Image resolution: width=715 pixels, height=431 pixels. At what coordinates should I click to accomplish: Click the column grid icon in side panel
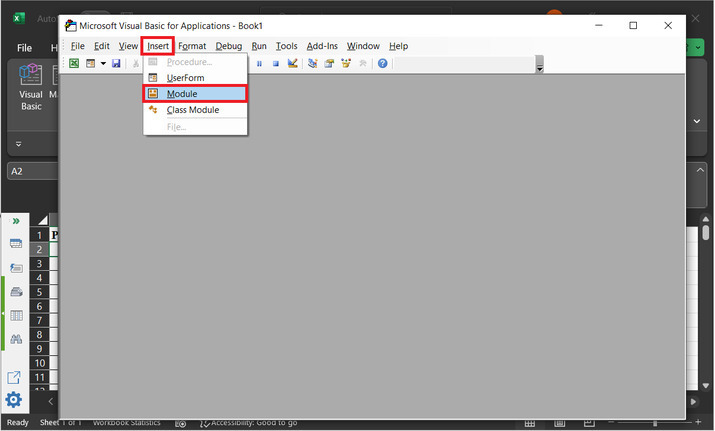click(16, 315)
